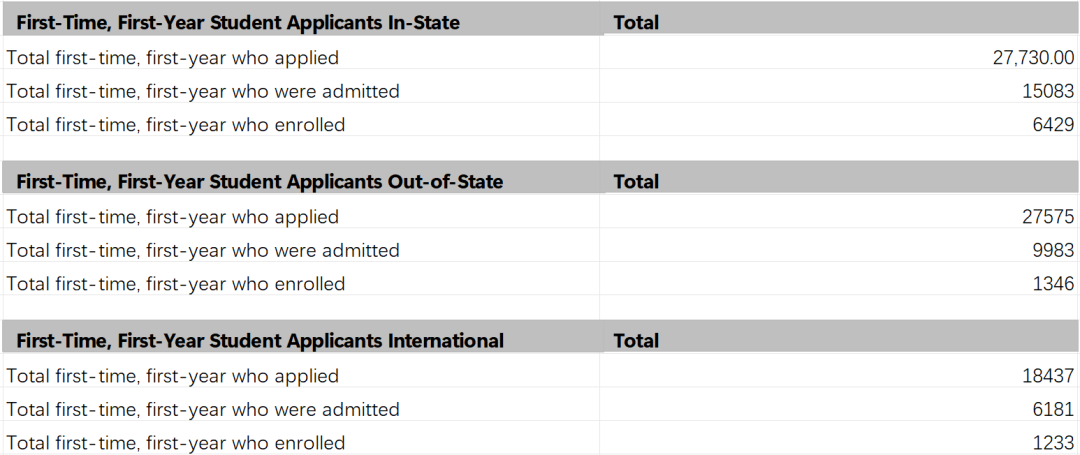This screenshot has width=1080, height=455.
Task: Select the International 'who enrolled' label cell
Action: click(301, 442)
